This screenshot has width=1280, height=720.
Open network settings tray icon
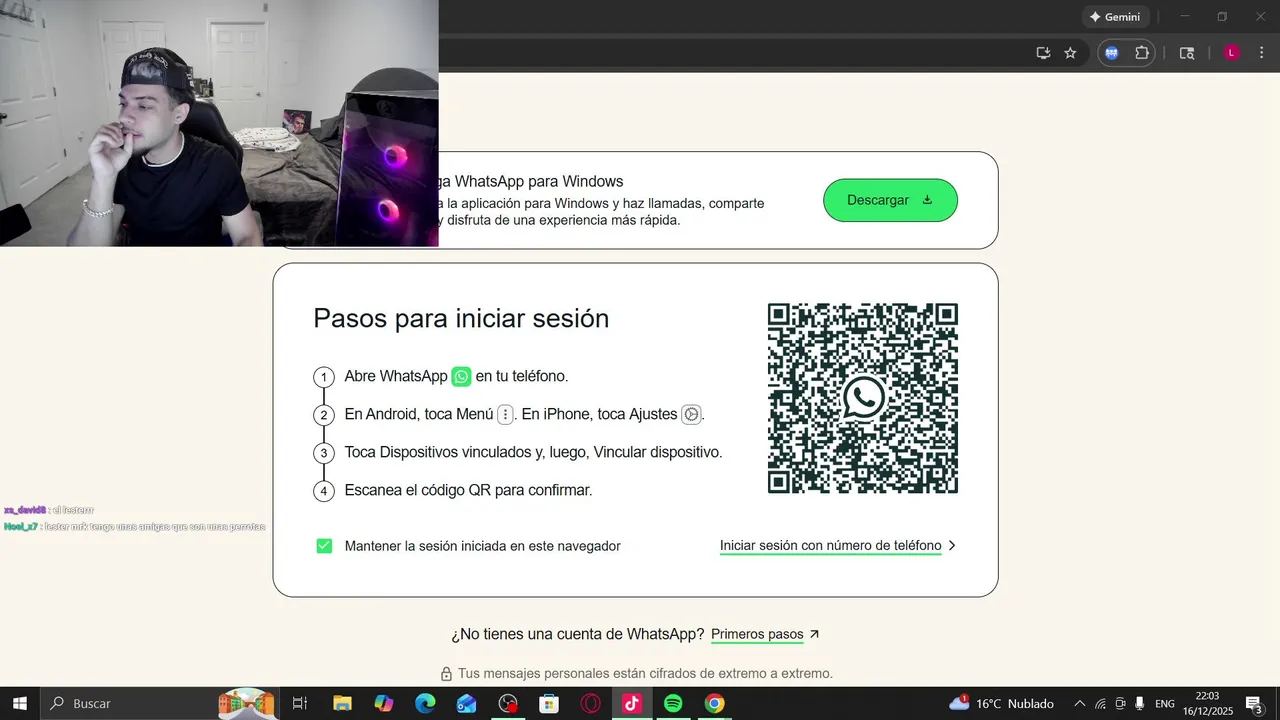(x=1100, y=703)
